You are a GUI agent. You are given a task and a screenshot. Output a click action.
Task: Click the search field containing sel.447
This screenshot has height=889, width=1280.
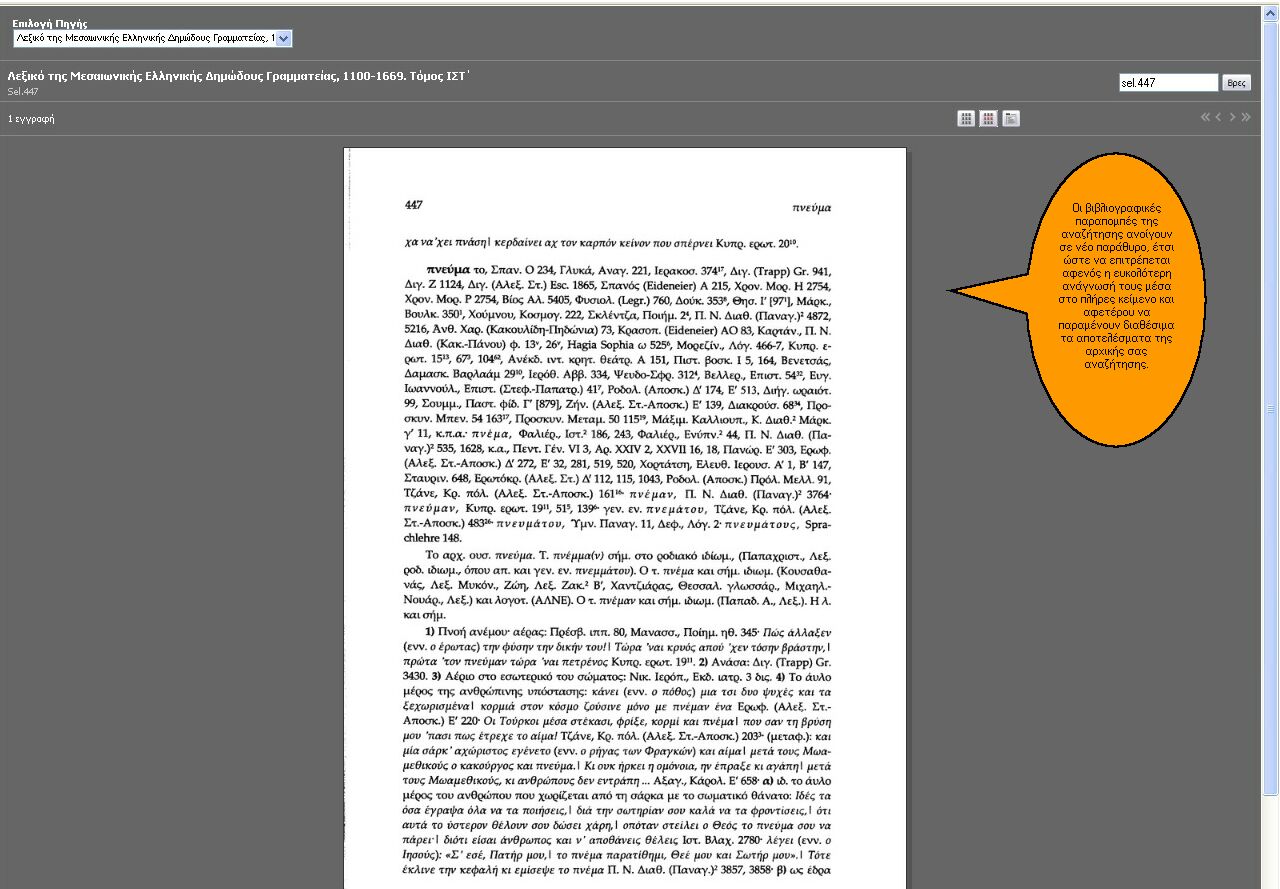(x=1167, y=83)
